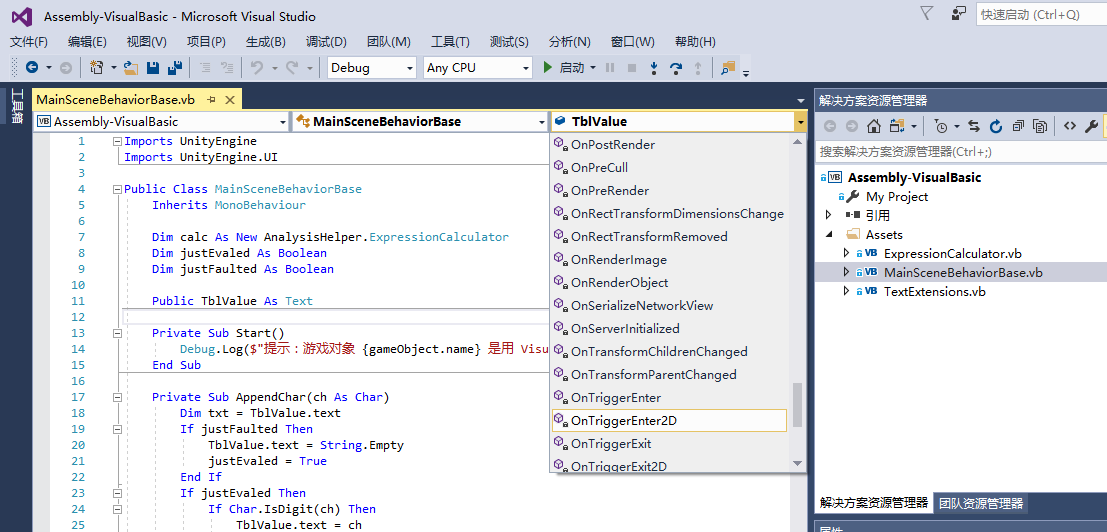Collapse the Imports region on line 1

click(x=117, y=141)
